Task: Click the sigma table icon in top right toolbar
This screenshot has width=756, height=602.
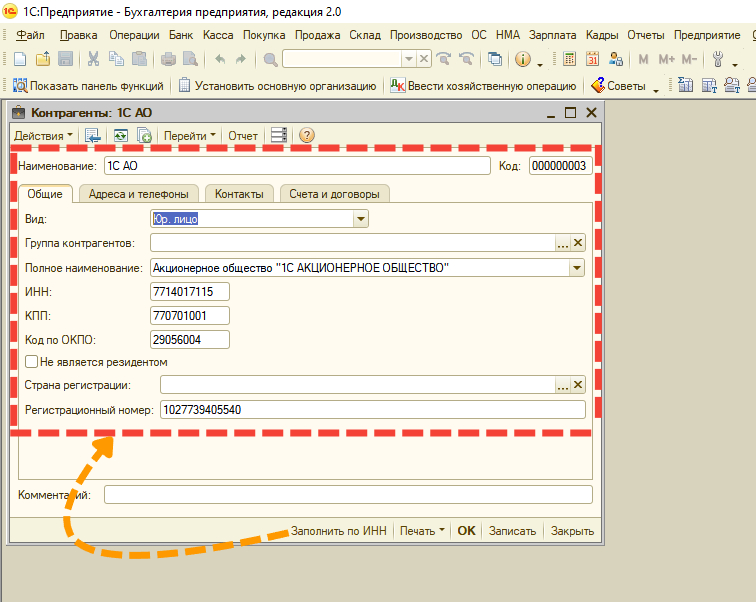Action: click(685, 85)
